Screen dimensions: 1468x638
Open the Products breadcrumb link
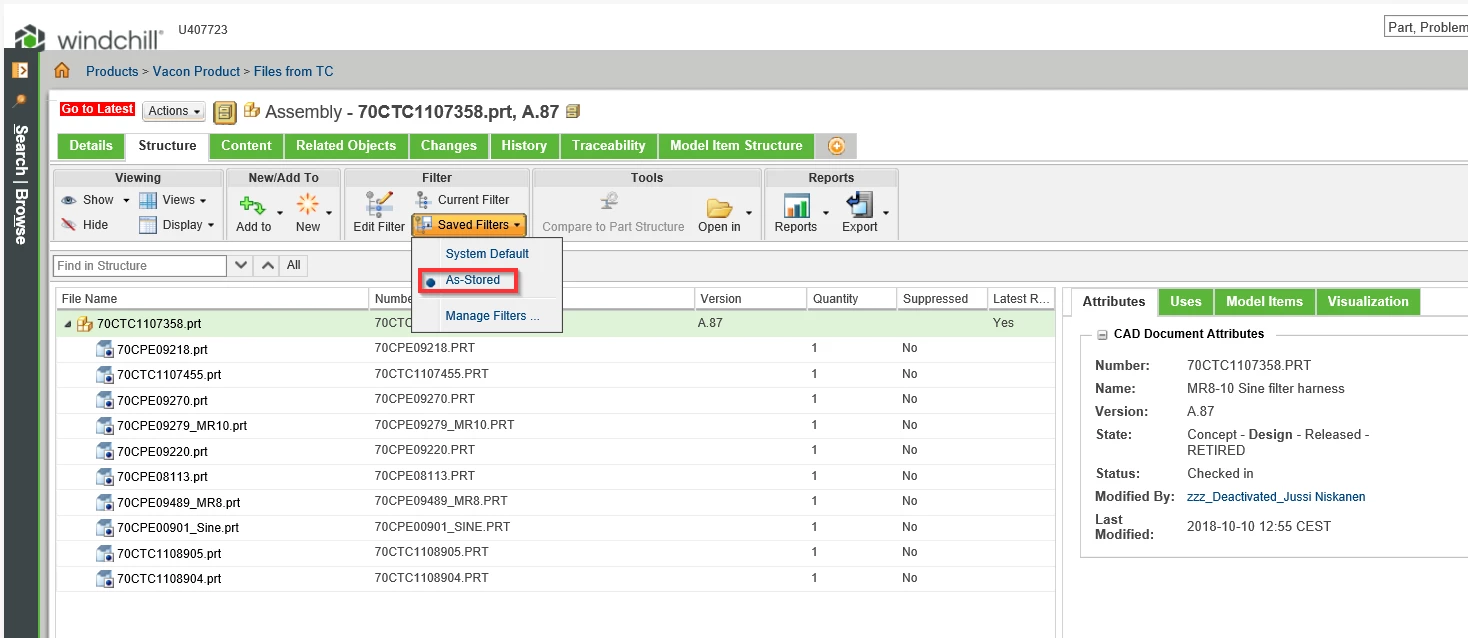pos(112,72)
